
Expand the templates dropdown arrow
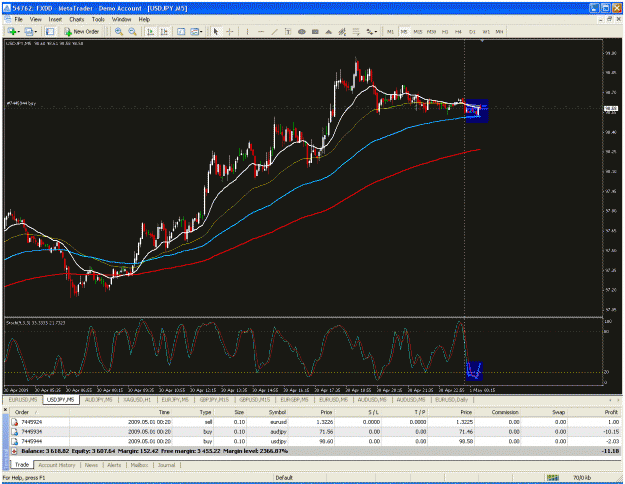[201, 31]
